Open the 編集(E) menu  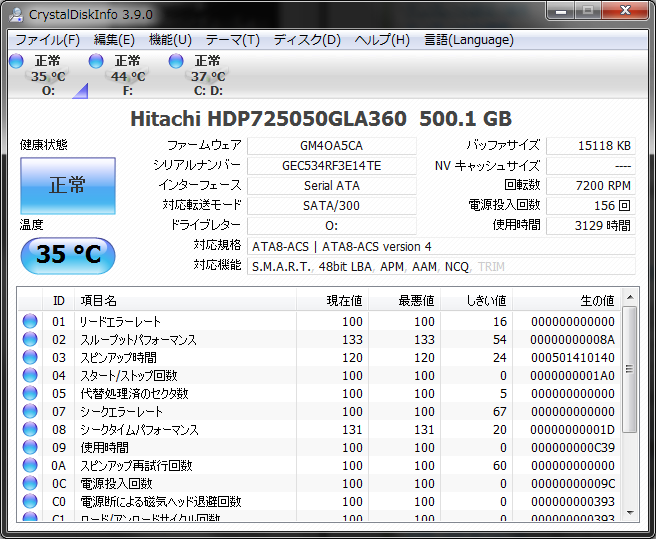pos(114,40)
